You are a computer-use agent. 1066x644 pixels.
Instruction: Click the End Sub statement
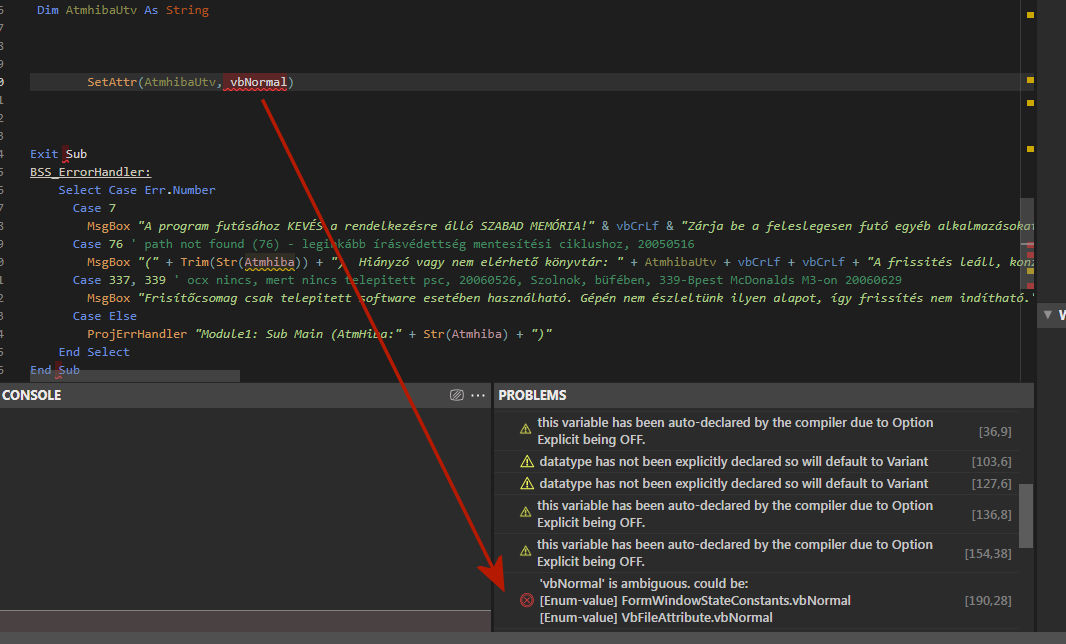click(x=55, y=370)
